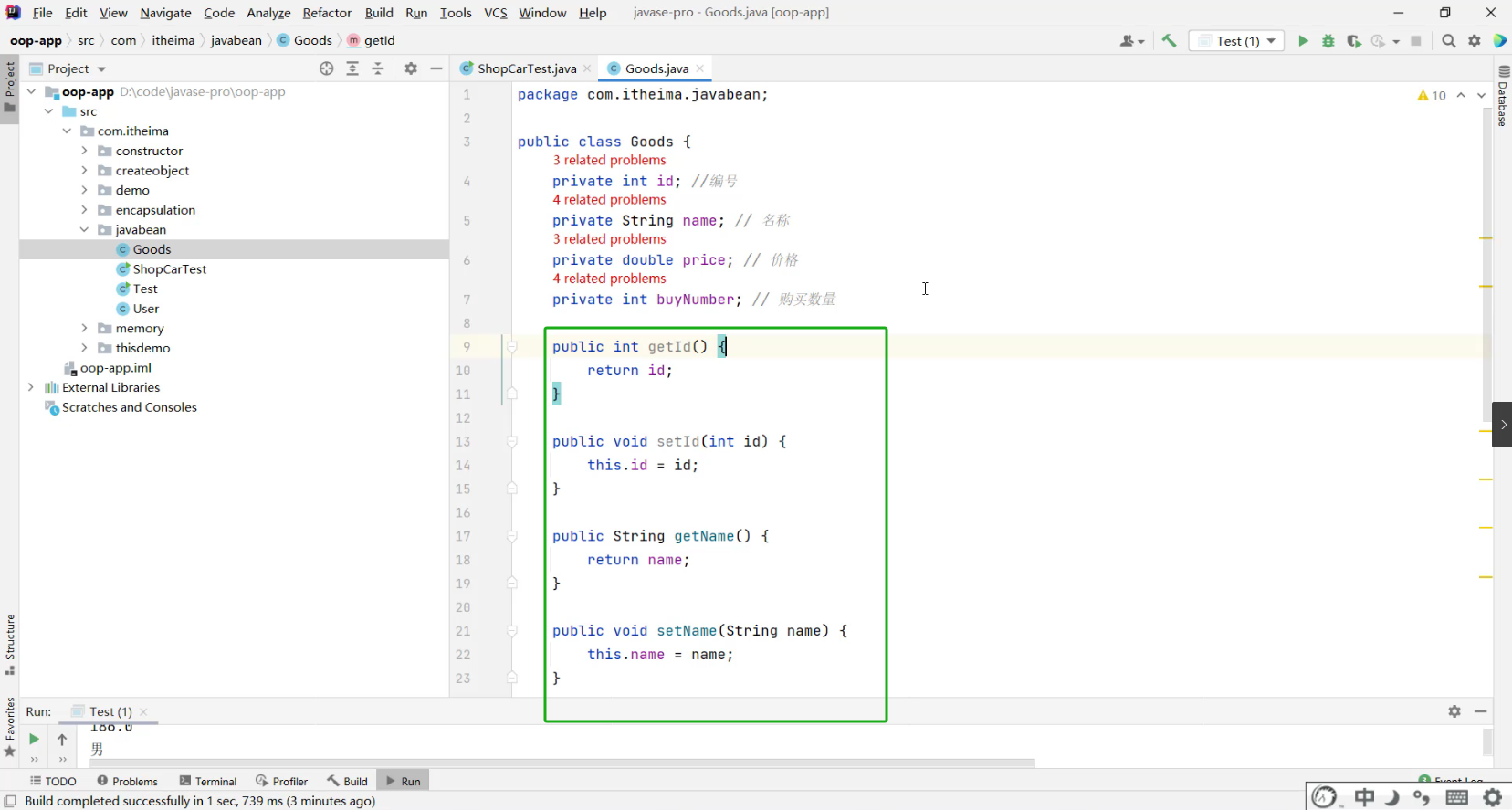Expand External Libraries node
The width and height of the screenshot is (1512, 810).
[31, 387]
